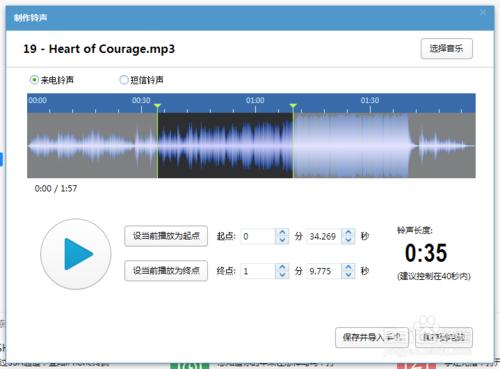Play the ringtone preview
Screen dimensions: 500x369
76,254
